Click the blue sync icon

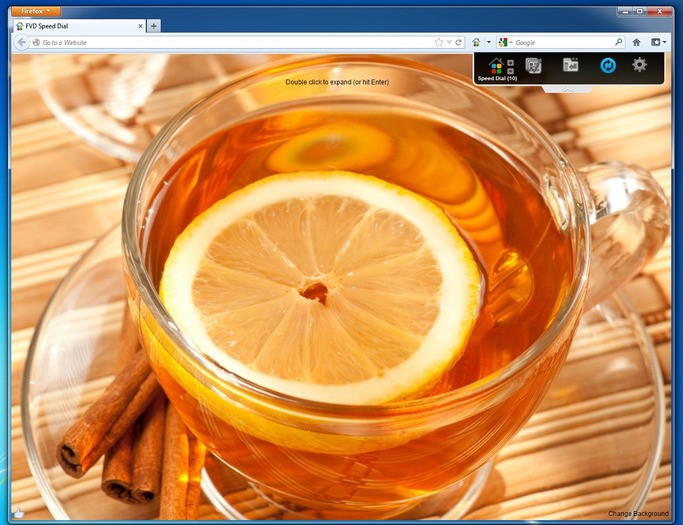[x=607, y=65]
